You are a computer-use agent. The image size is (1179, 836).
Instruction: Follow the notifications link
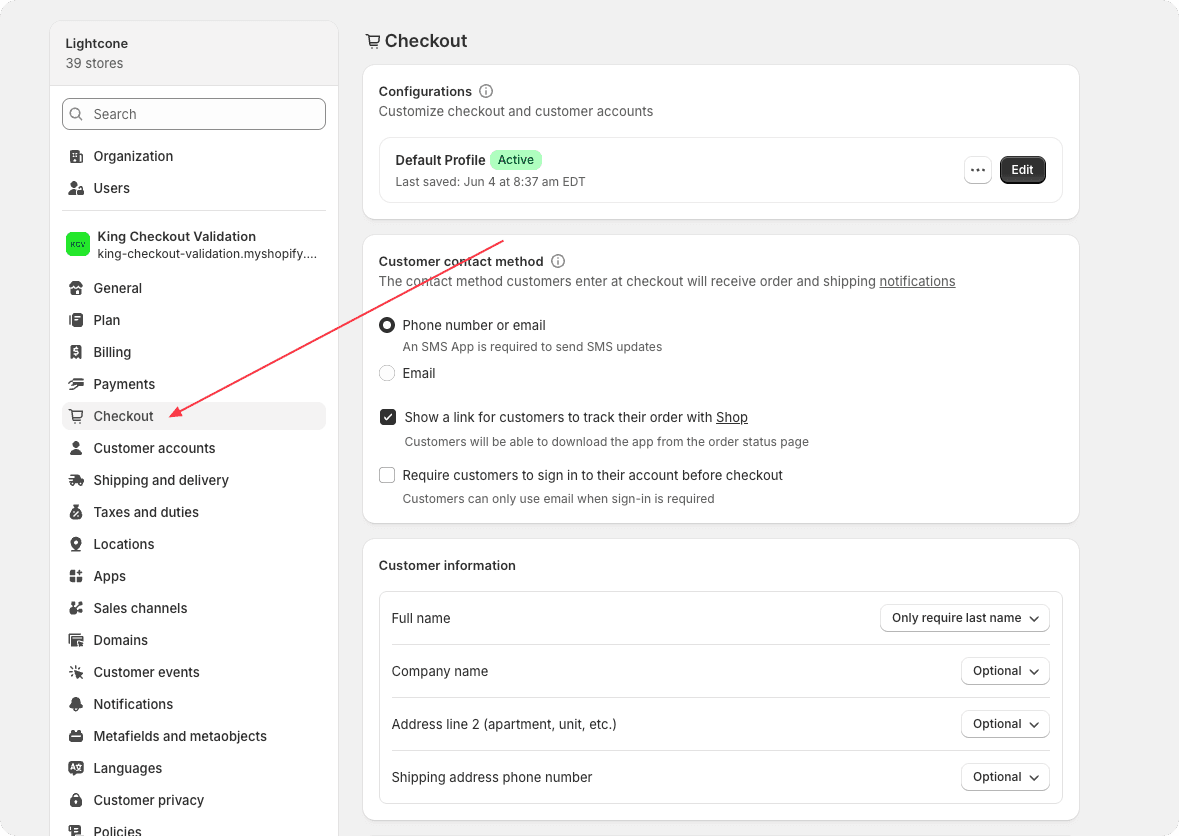click(917, 281)
